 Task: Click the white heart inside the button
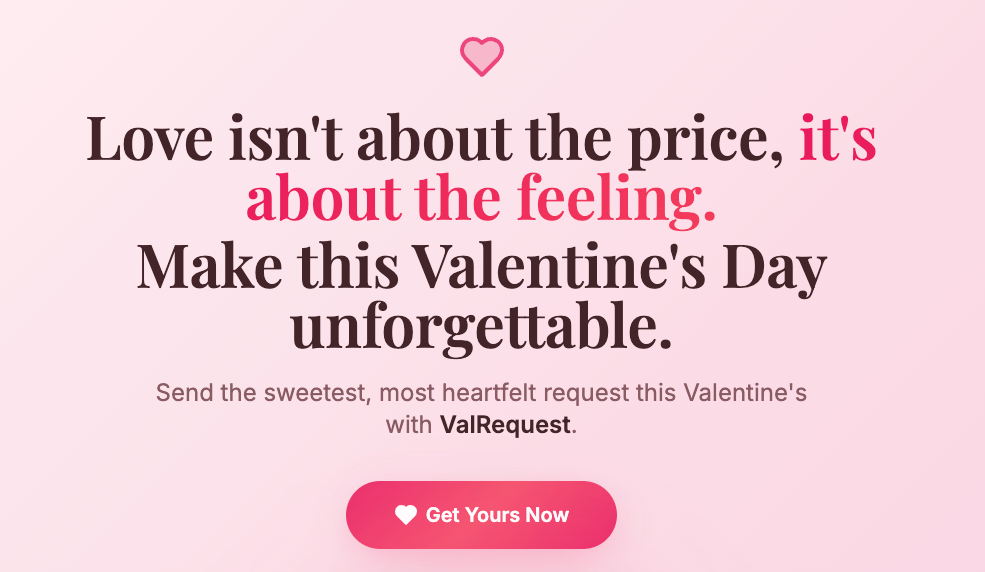click(x=405, y=515)
